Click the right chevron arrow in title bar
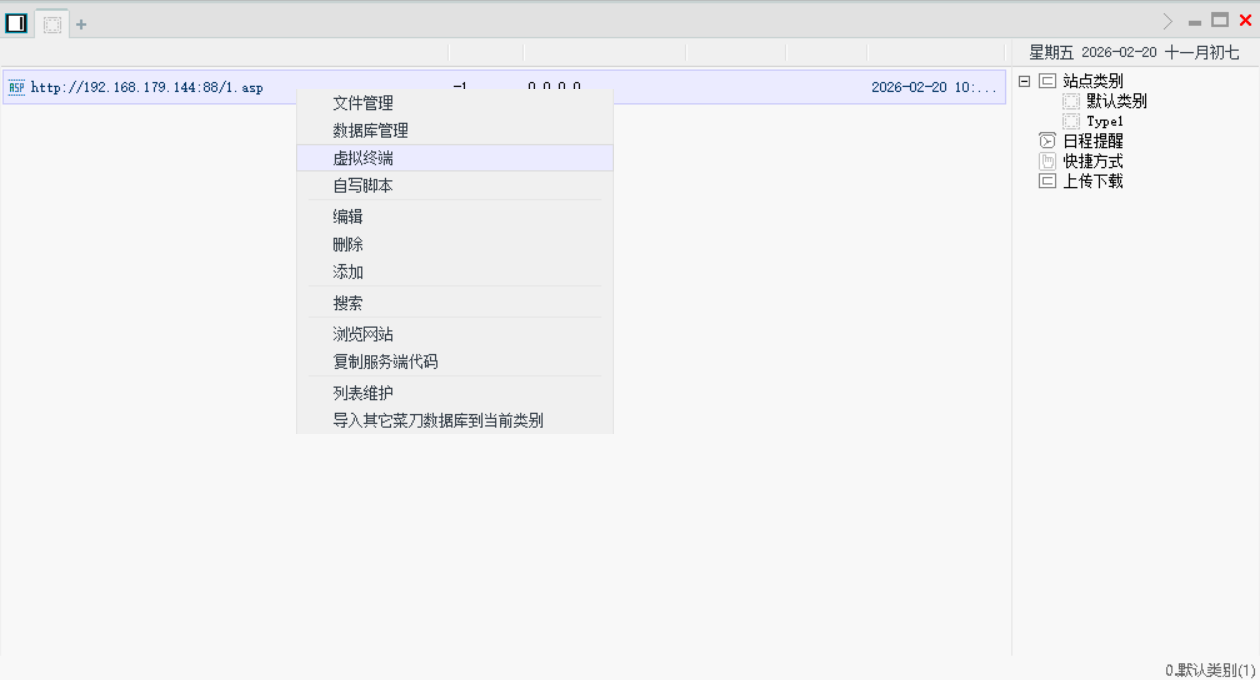 1168,21
